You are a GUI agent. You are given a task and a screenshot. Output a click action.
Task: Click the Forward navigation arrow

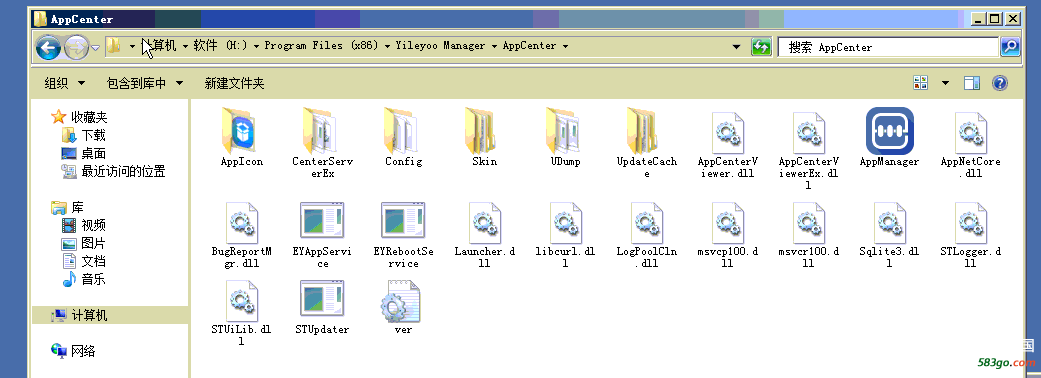pyautogui.click(x=77, y=47)
